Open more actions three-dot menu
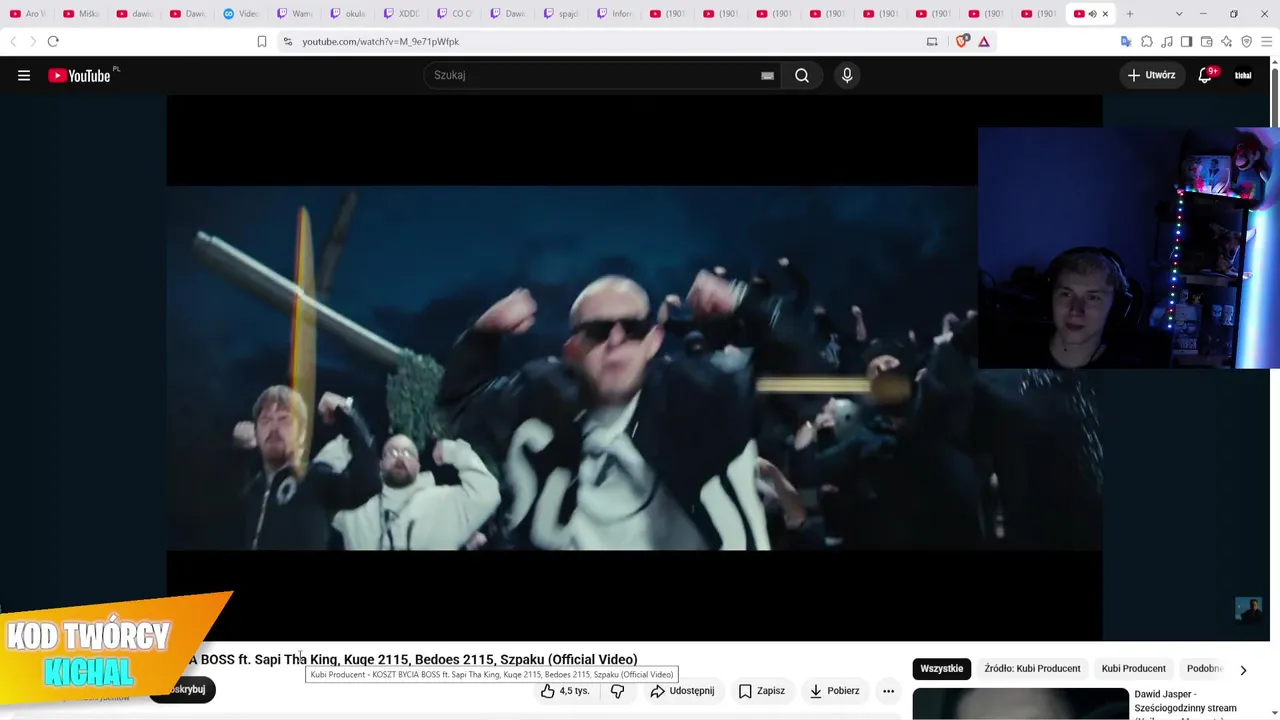Screen dimensions: 1280x720 (888, 691)
